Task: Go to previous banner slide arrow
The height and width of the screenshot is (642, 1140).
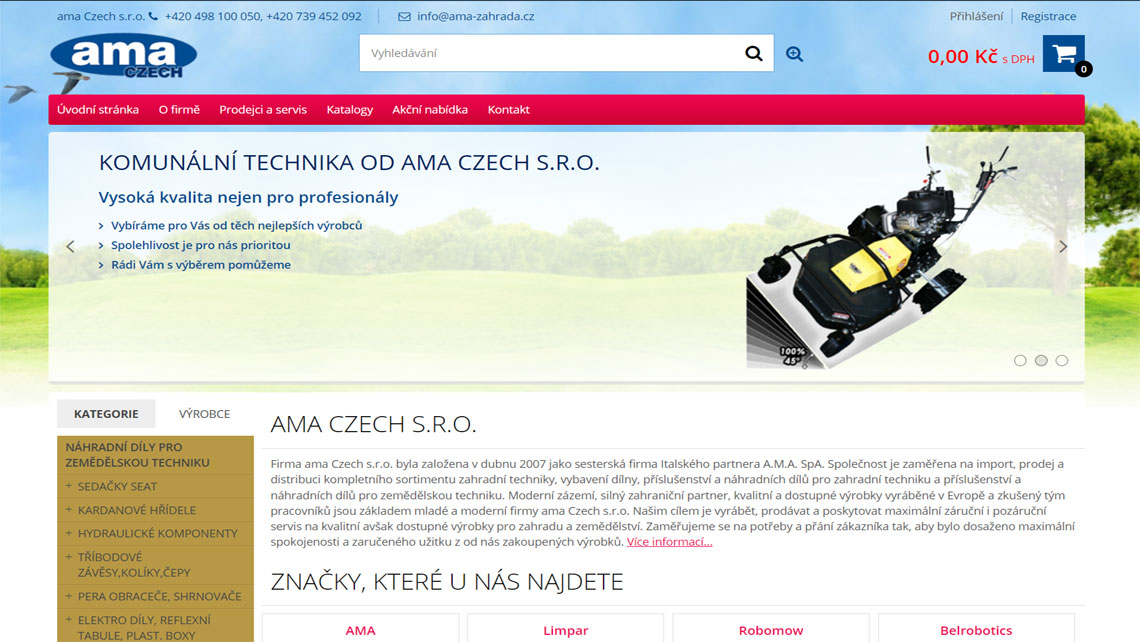Action: coord(71,246)
